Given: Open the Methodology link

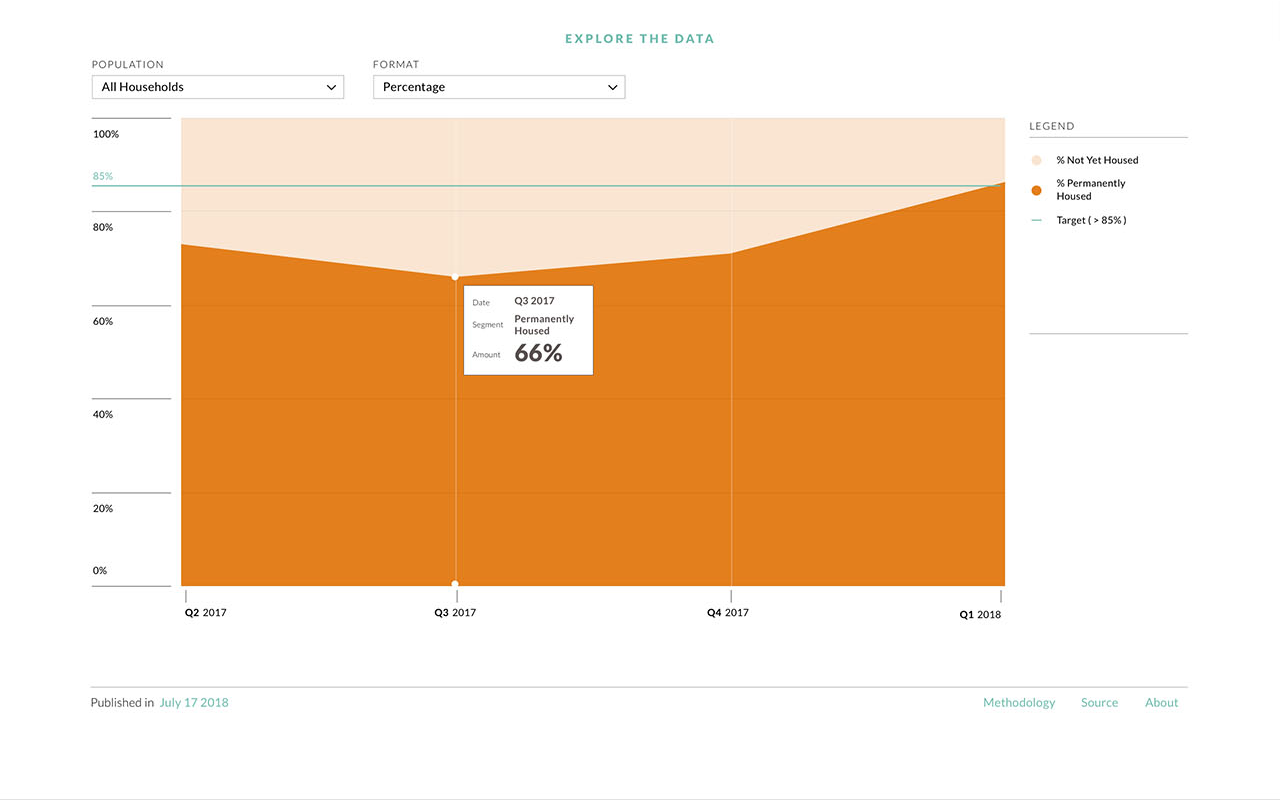Looking at the screenshot, I should point(1019,702).
